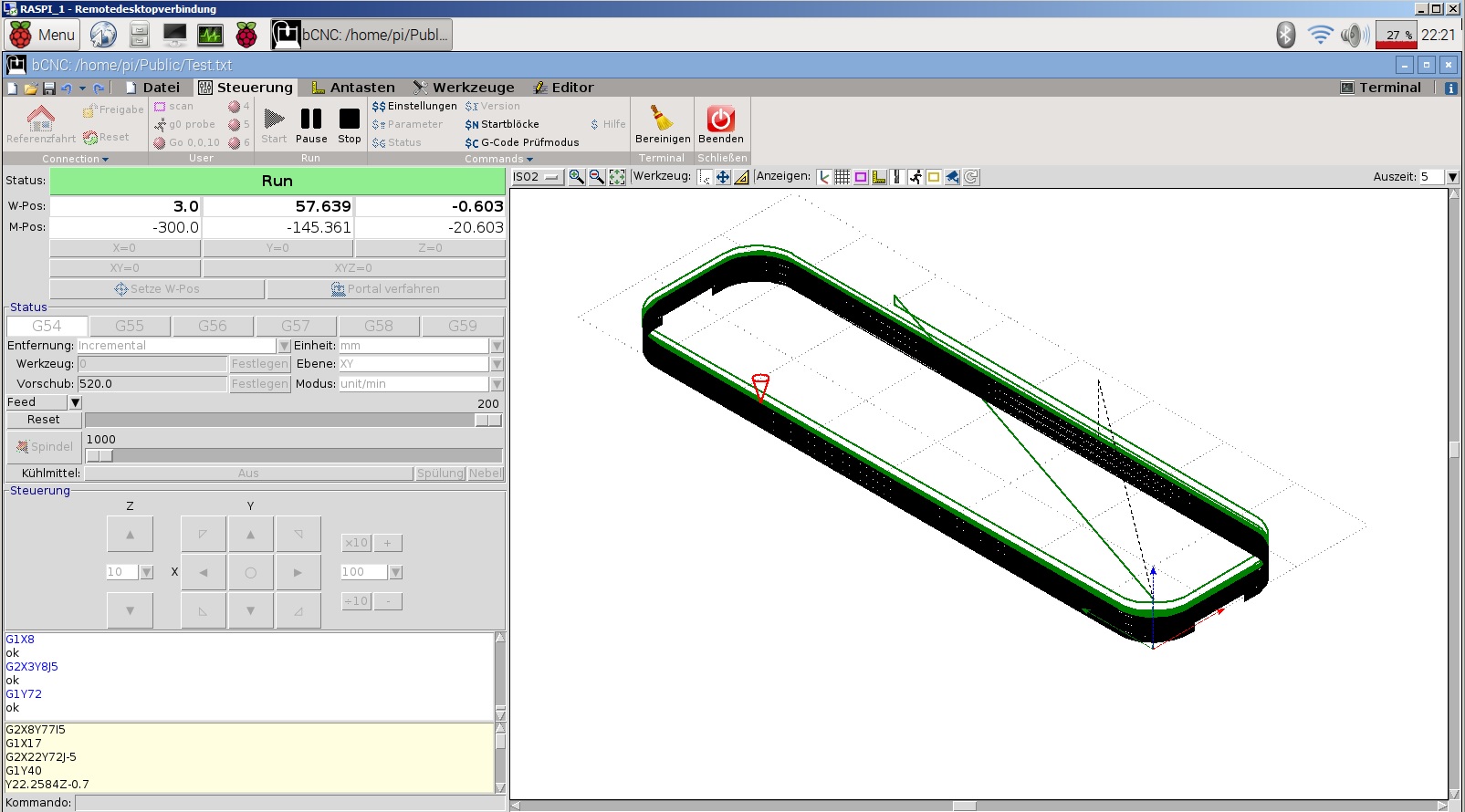Open the Auszeit value dropdown arrow
Viewport: 1465px width, 812px height.
[x=1452, y=177]
